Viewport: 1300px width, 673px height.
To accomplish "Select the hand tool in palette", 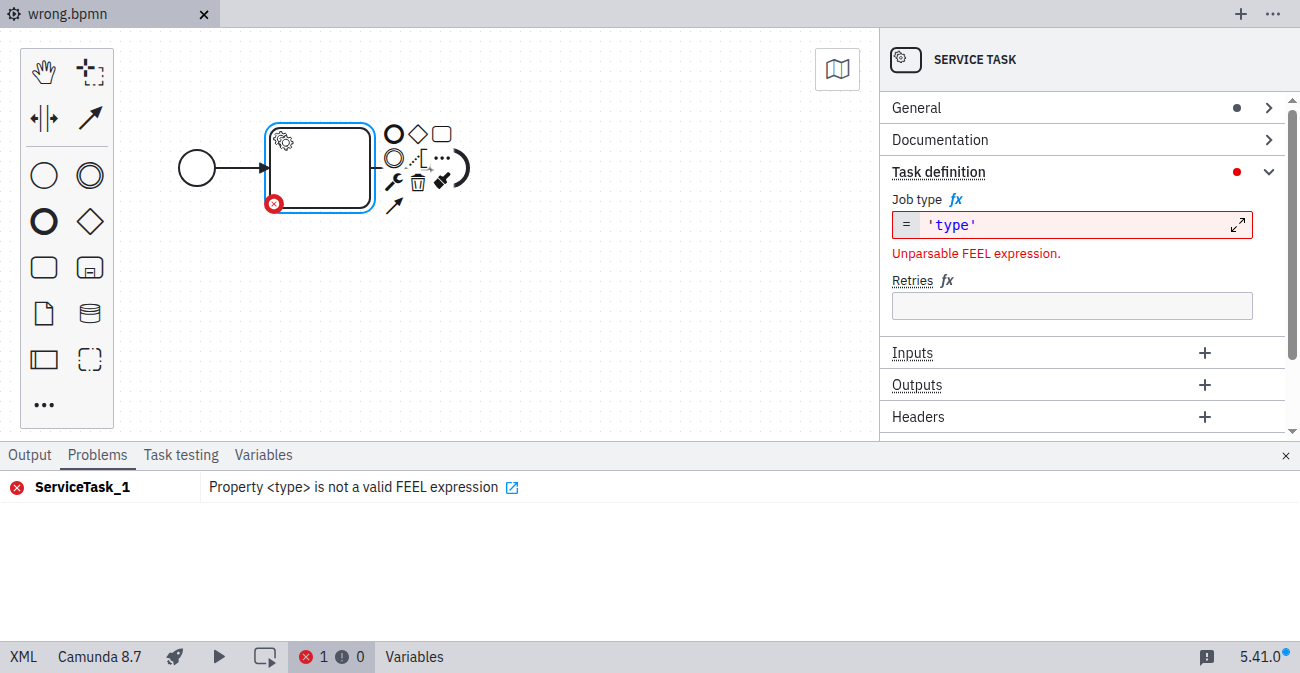I will tap(44, 72).
